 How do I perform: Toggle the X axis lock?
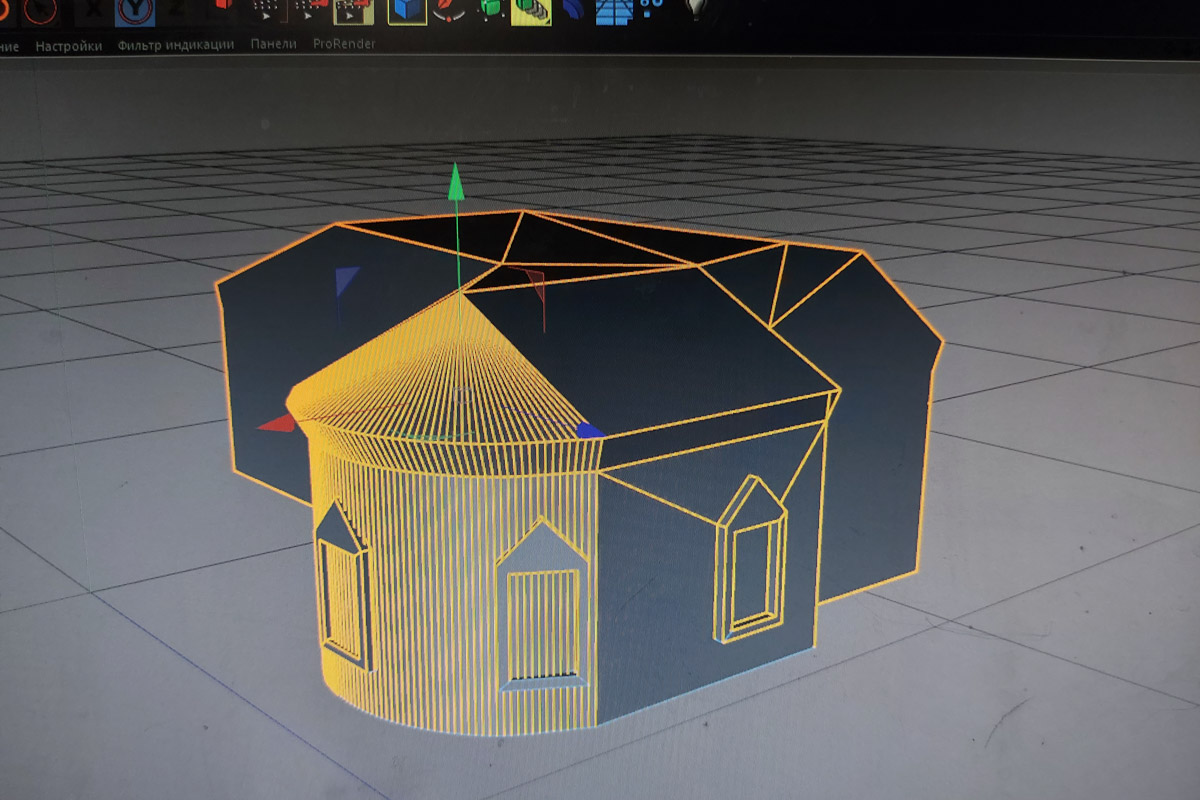tap(95, 10)
